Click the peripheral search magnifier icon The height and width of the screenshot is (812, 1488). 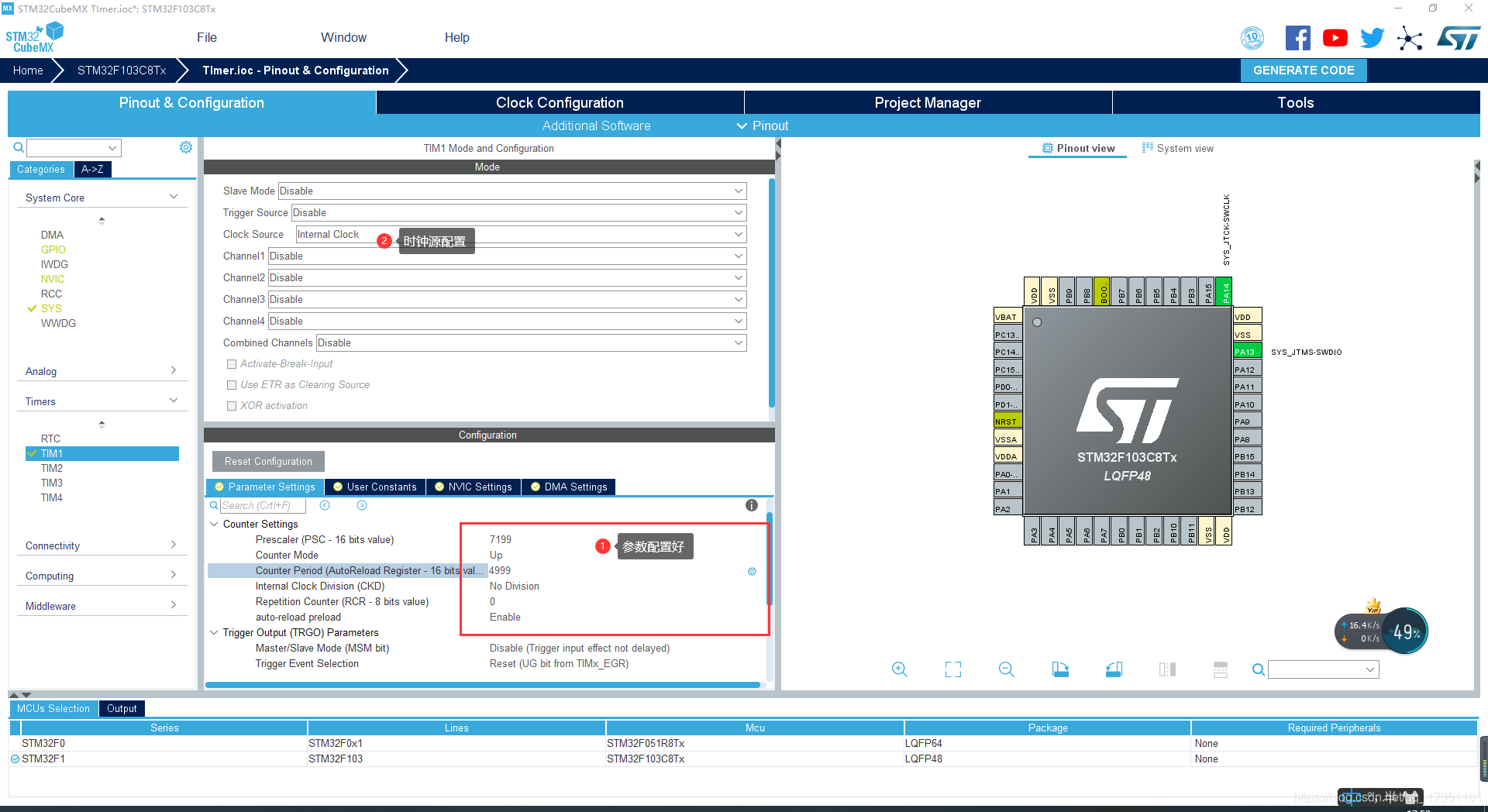(x=19, y=147)
